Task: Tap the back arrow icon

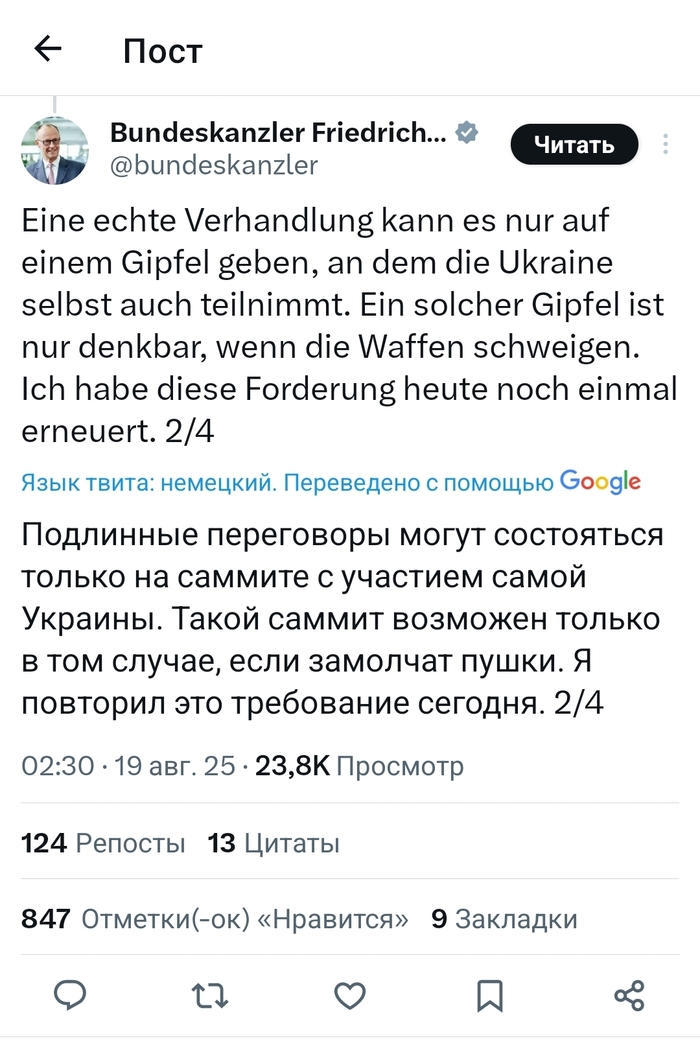Action: [48, 49]
